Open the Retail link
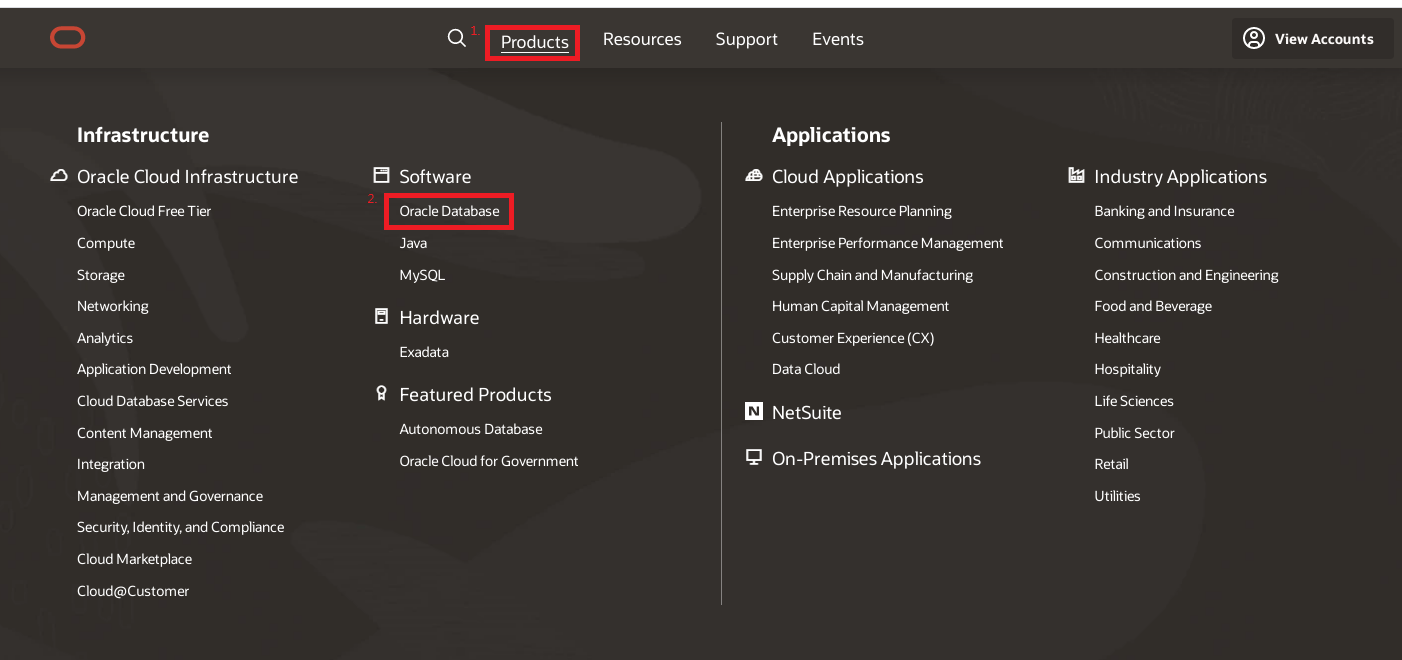Viewport: 1402px width, 660px height. pyautogui.click(x=1112, y=464)
